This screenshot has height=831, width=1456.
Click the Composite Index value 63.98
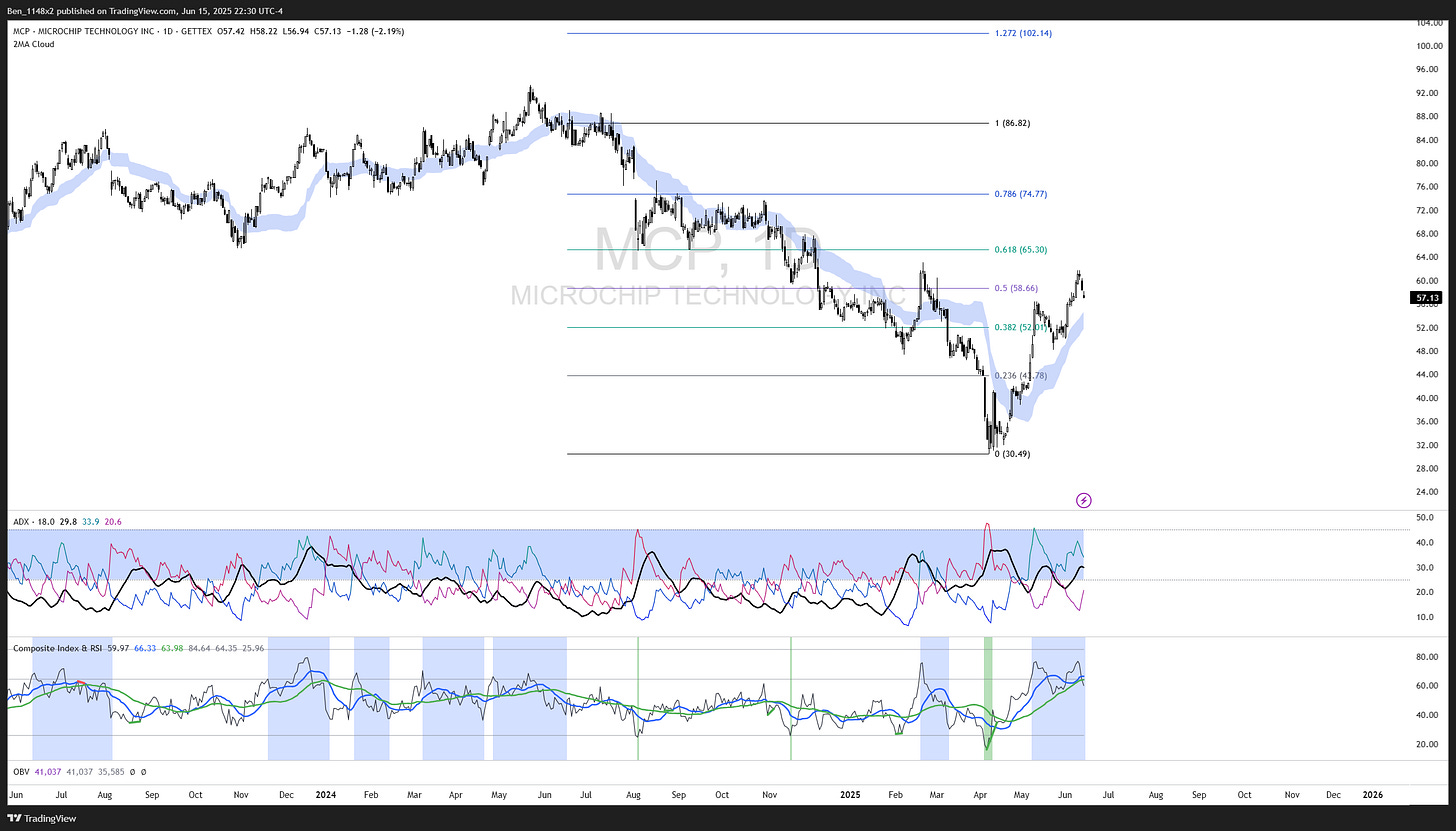[172, 648]
